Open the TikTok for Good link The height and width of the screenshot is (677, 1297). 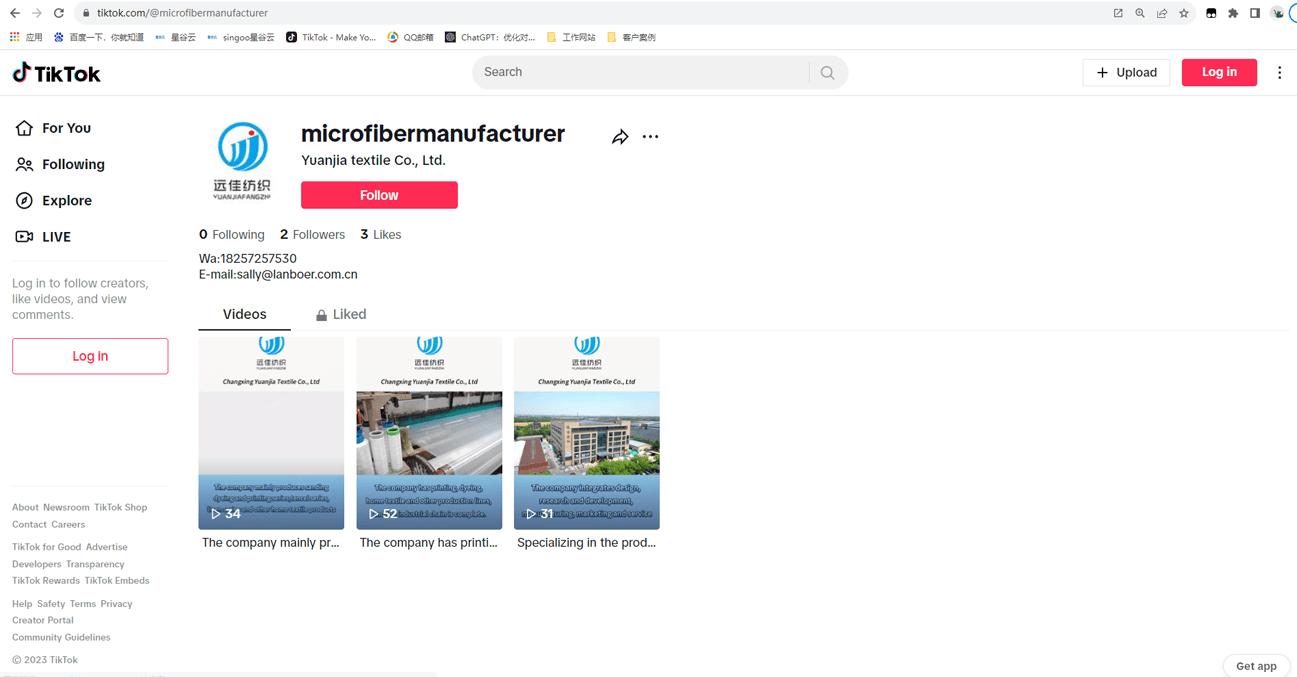pyautogui.click(x=46, y=548)
